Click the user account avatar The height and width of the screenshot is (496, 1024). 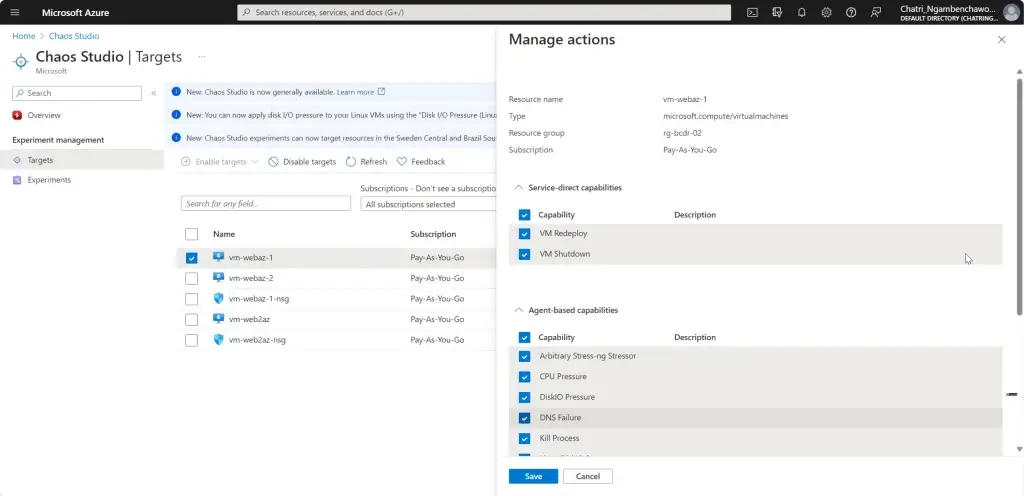tap(1010, 12)
